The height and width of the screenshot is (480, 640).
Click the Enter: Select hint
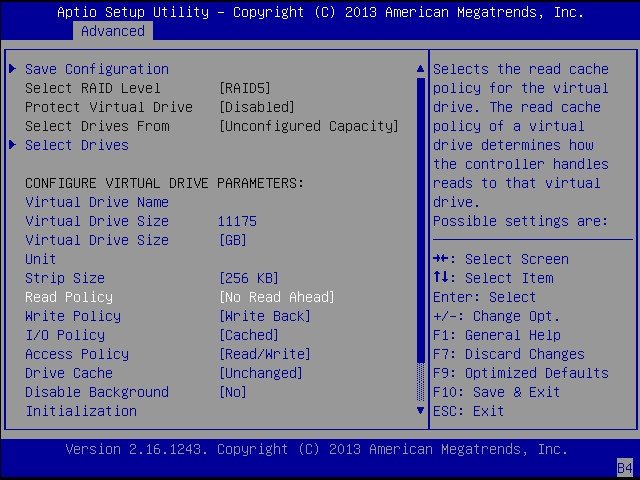click(484, 297)
